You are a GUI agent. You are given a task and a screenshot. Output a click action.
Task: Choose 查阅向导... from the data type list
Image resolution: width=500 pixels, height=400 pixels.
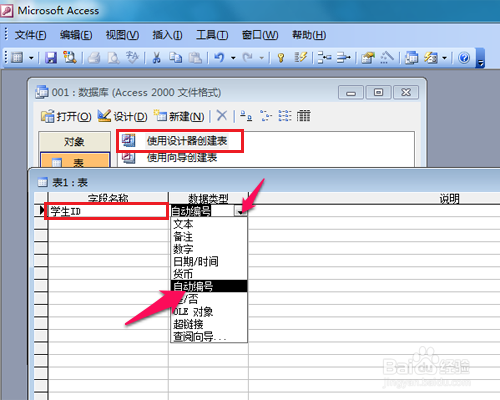pos(209,337)
